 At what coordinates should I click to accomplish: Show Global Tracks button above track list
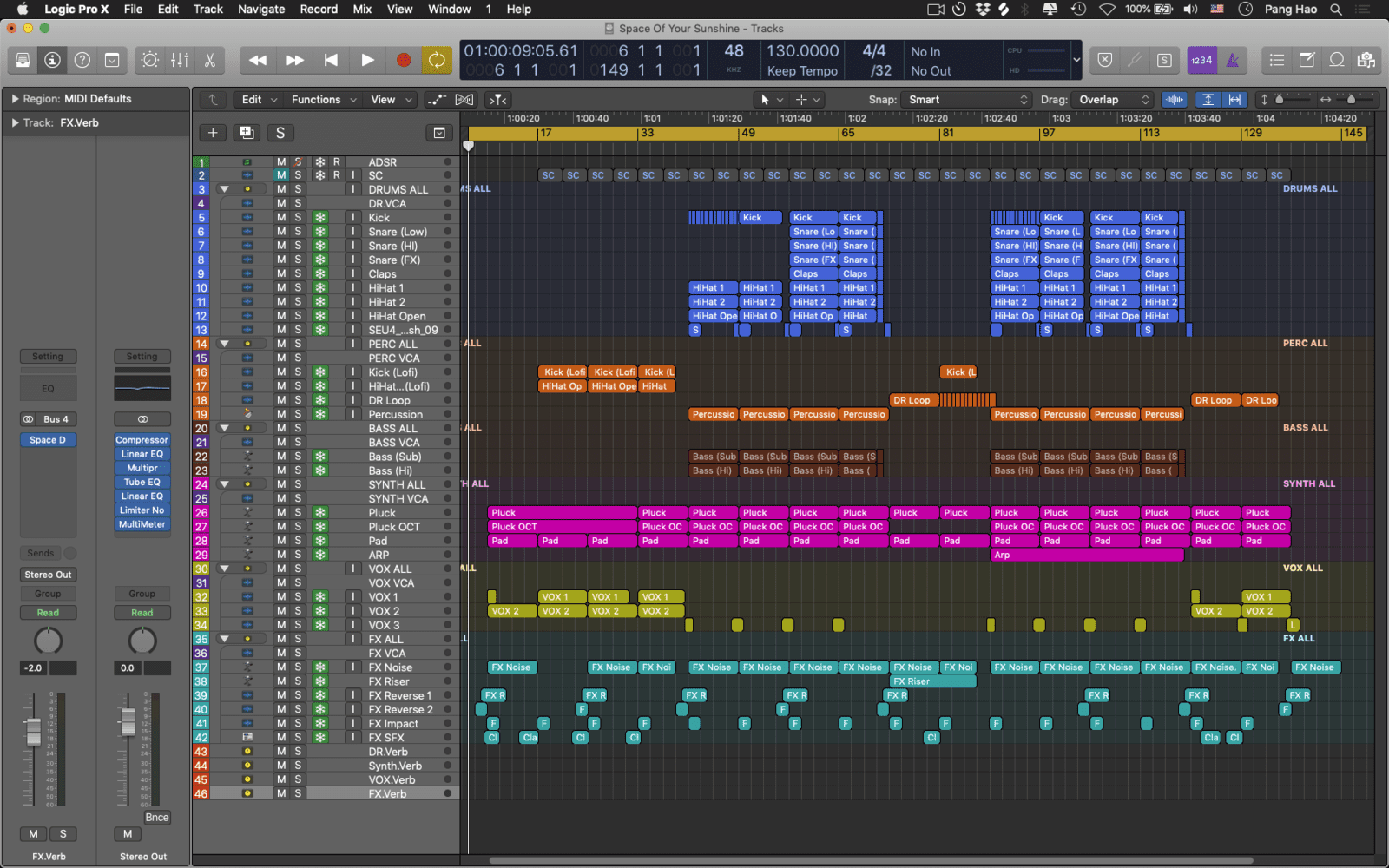coord(439,133)
